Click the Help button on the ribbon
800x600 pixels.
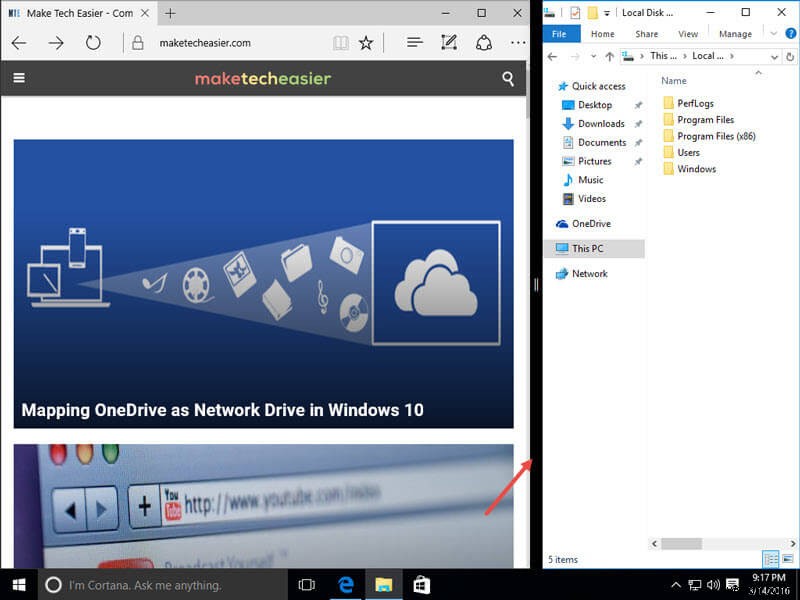[x=790, y=33]
